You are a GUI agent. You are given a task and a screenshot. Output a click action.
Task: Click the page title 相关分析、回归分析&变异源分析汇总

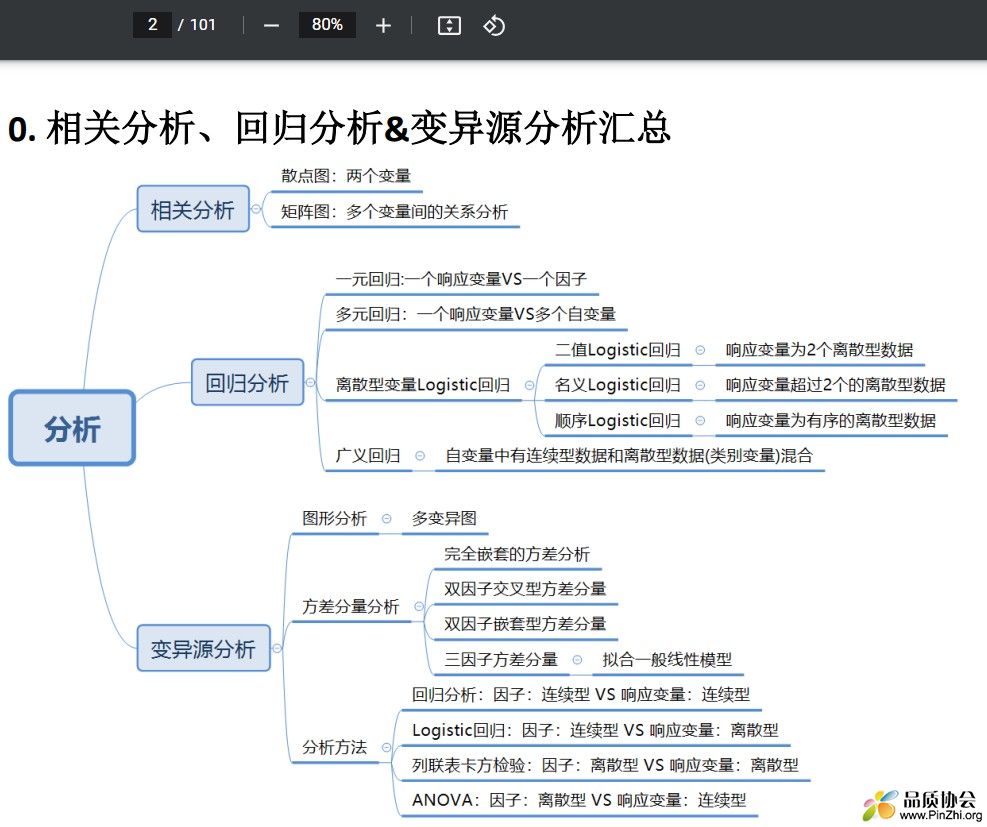359,127
